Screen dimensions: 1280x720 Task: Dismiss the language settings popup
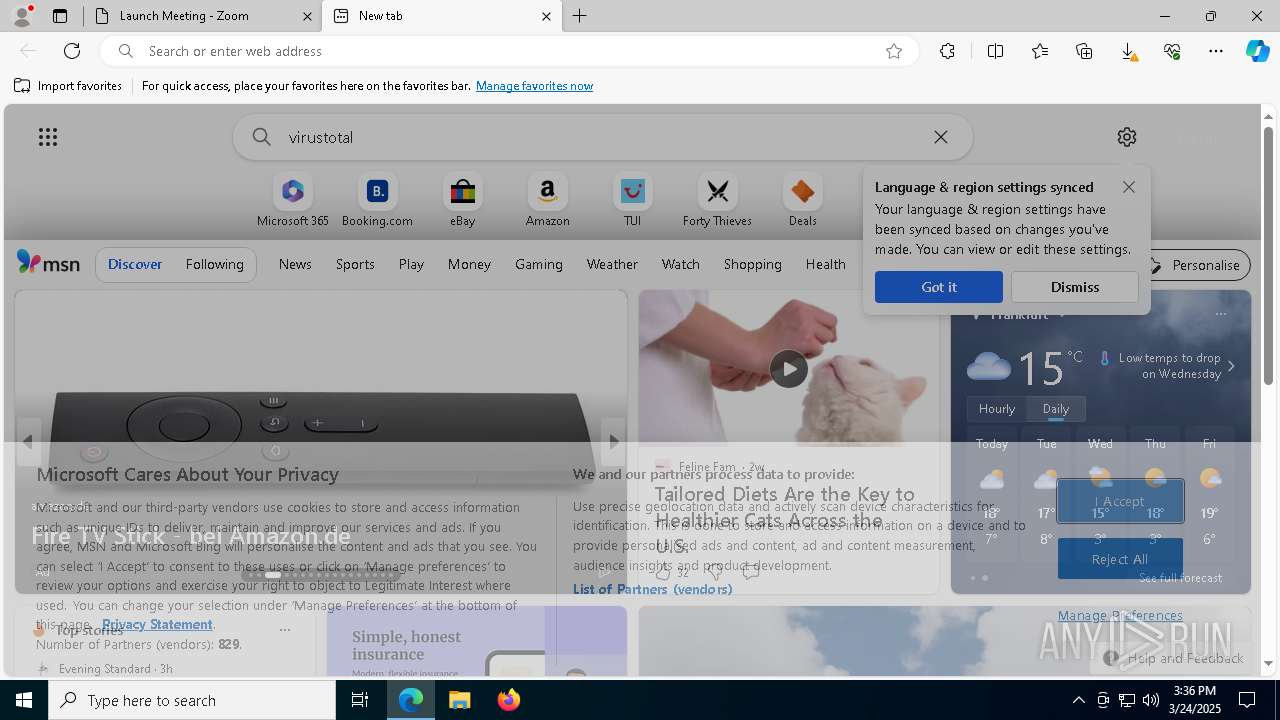tap(1075, 287)
